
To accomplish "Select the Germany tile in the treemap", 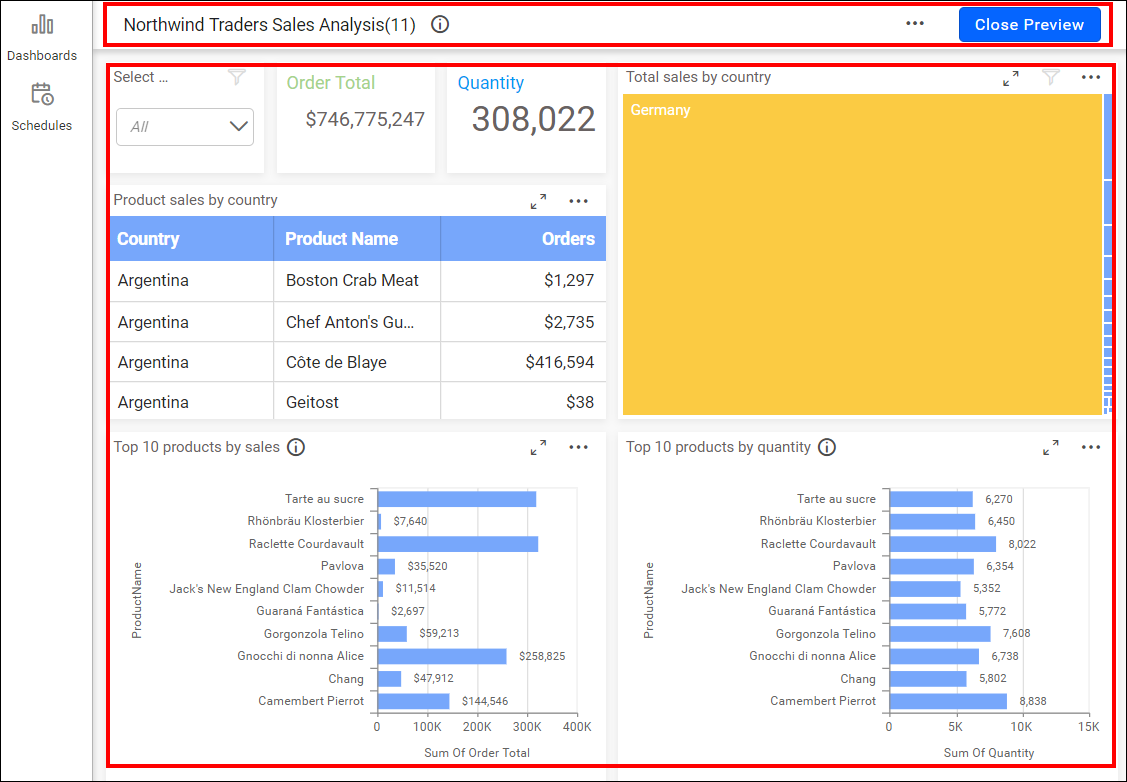I will [x=862, y=254].
